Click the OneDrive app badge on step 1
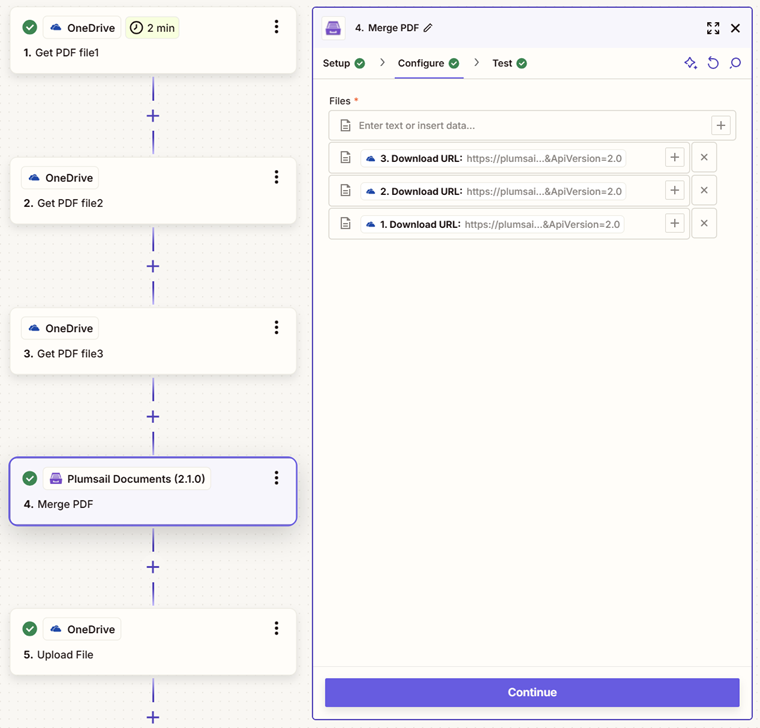The image size is (760, 728). pos(82,28)
